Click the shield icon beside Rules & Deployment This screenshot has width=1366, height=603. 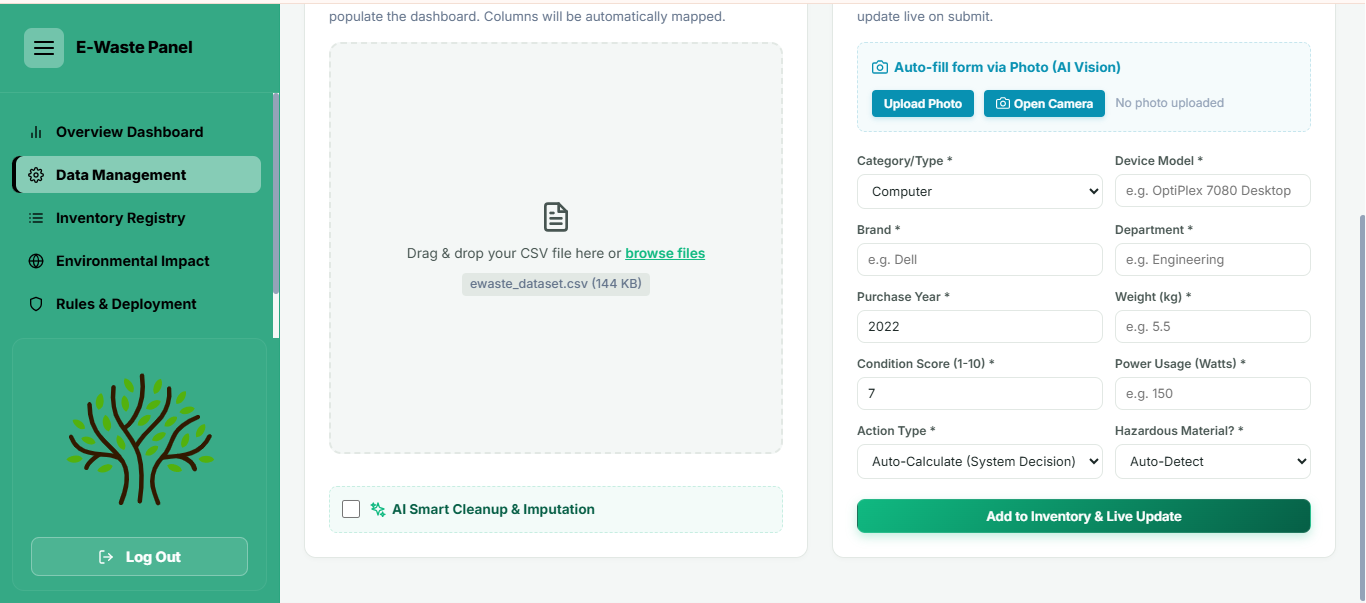[36, 304]
